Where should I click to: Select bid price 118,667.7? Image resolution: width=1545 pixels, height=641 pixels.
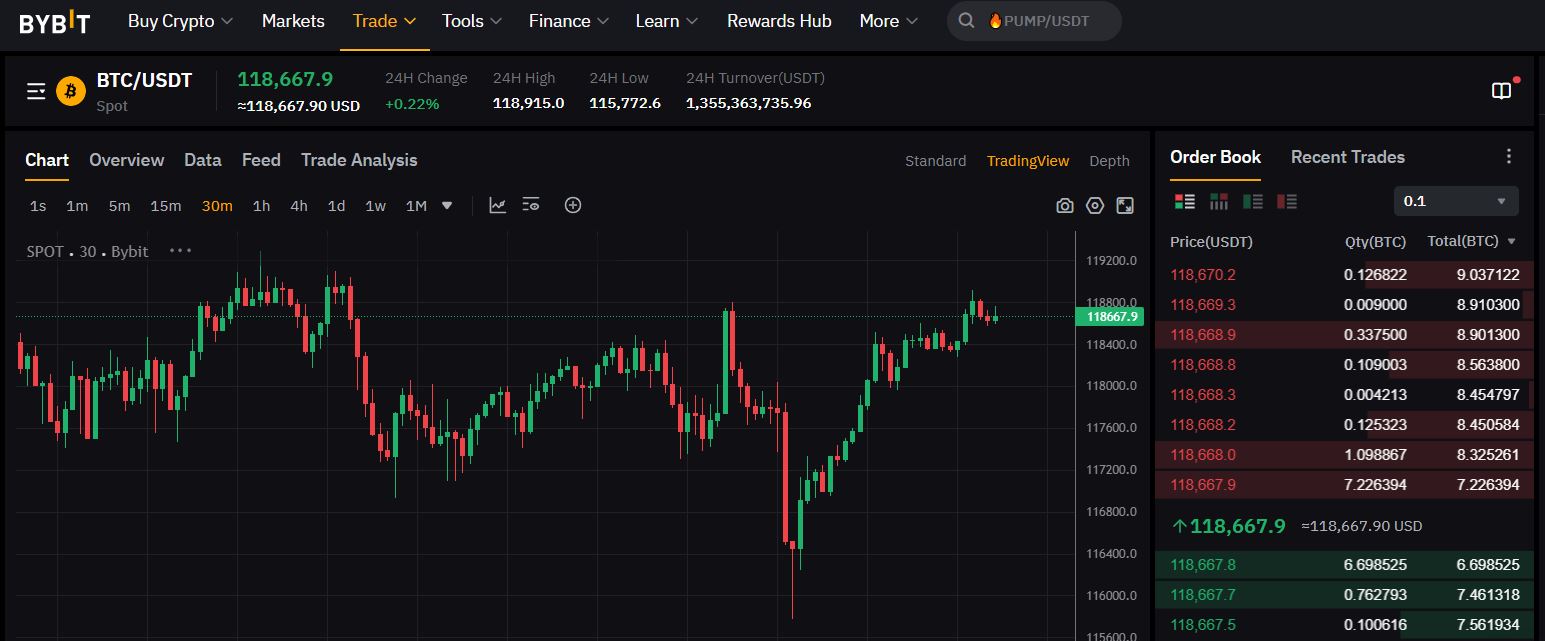point(1203,595)
